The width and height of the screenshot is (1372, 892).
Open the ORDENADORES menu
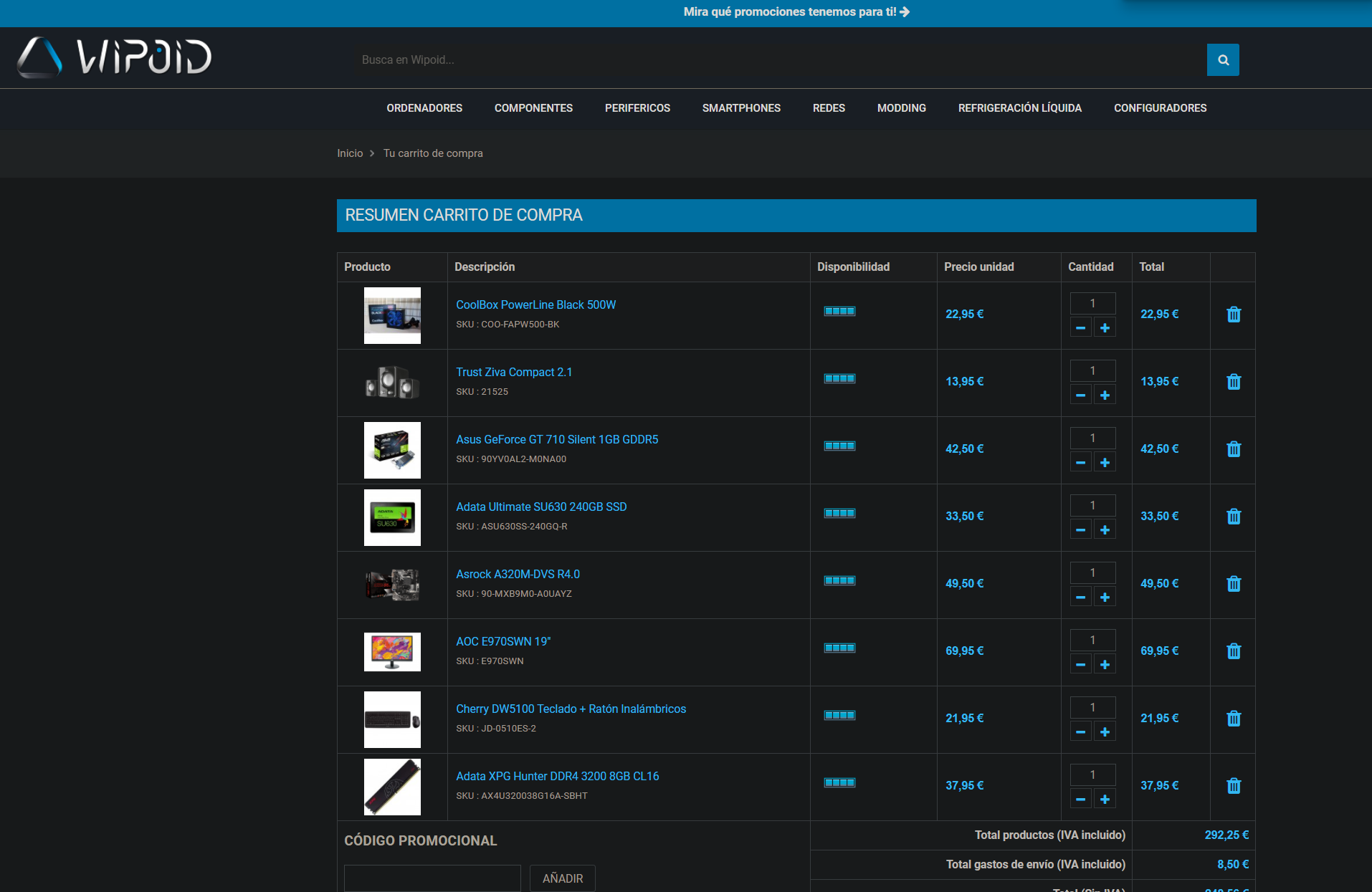tap(424, 108)
